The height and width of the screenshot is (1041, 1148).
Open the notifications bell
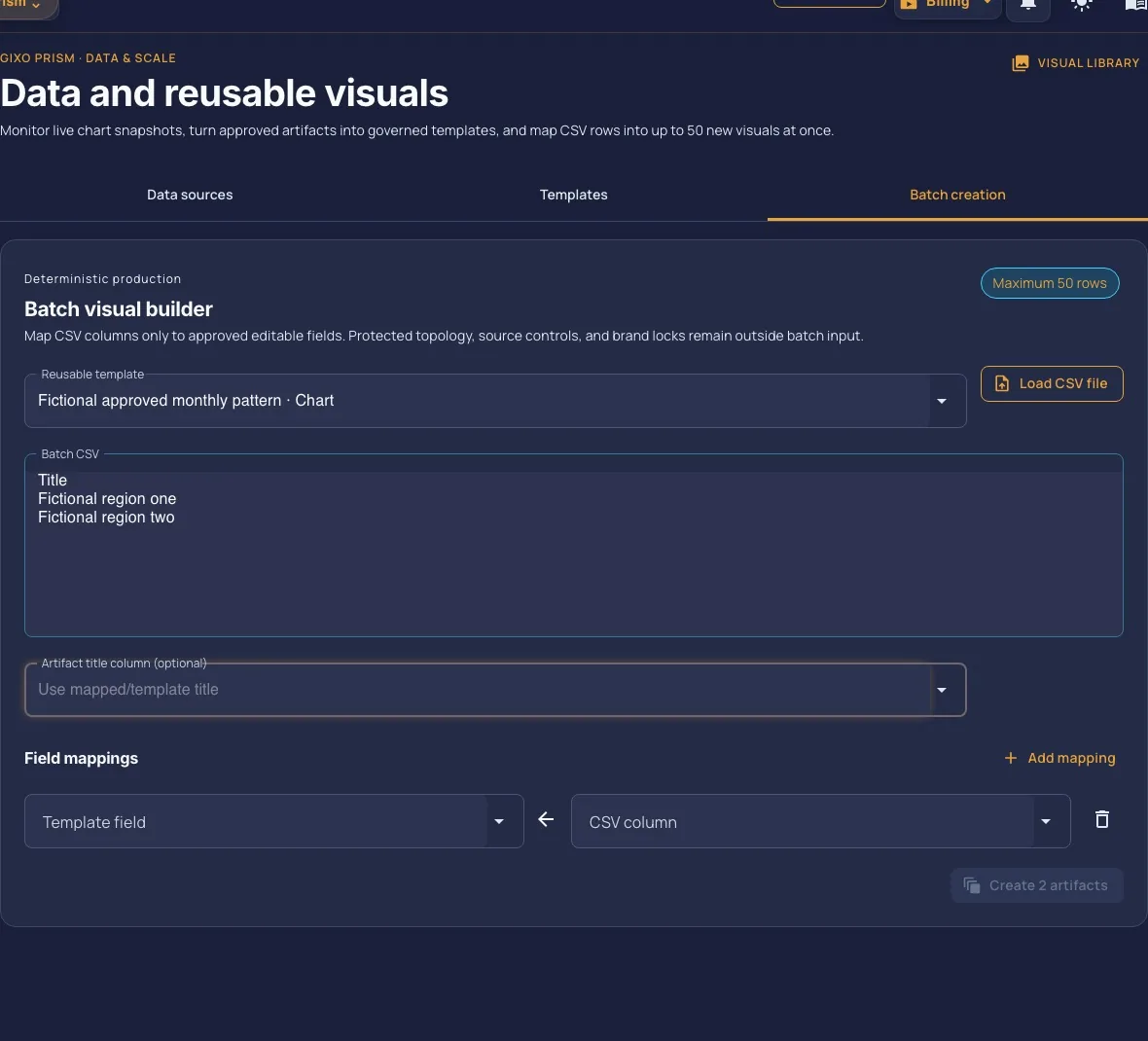click(1028, 6)
